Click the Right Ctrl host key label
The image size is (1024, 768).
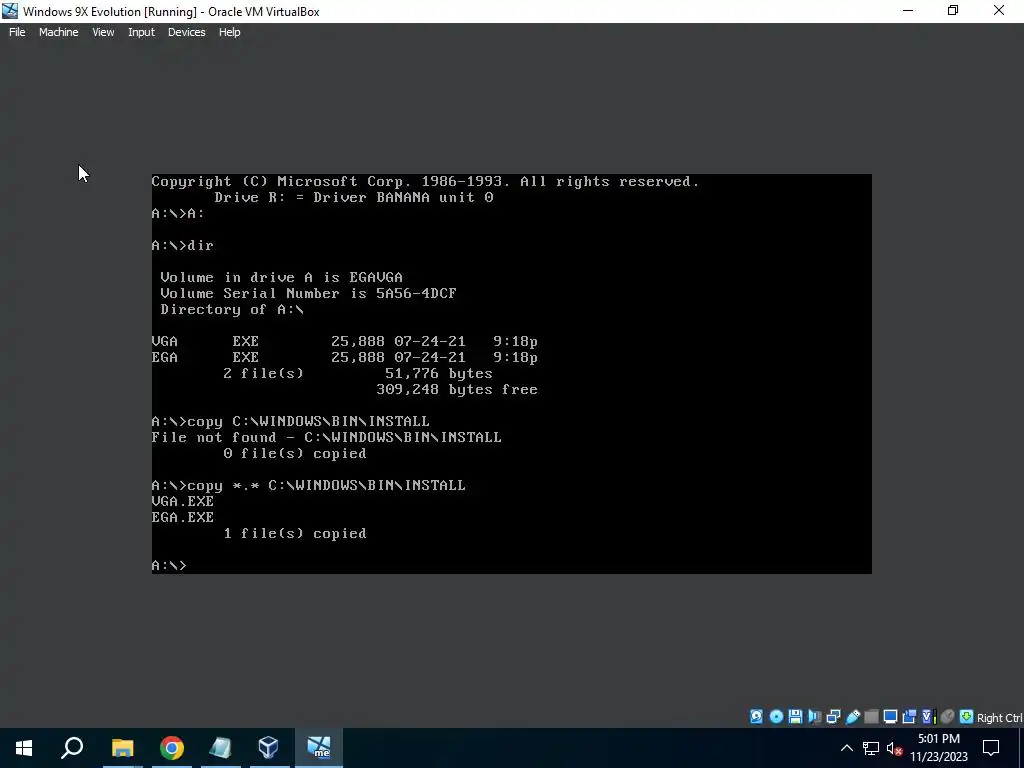[1000, 718]
